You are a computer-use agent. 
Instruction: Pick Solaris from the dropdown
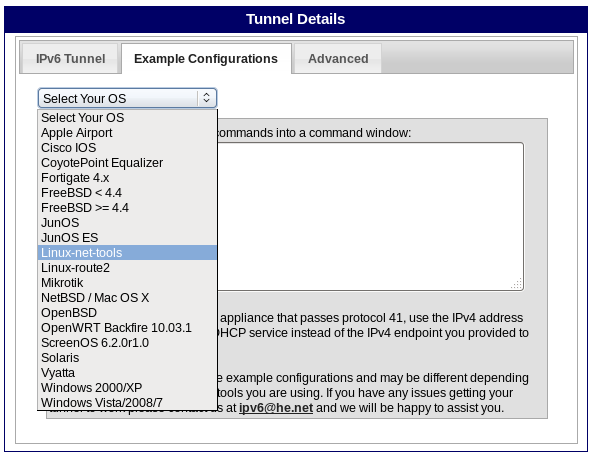click(127, 358)
